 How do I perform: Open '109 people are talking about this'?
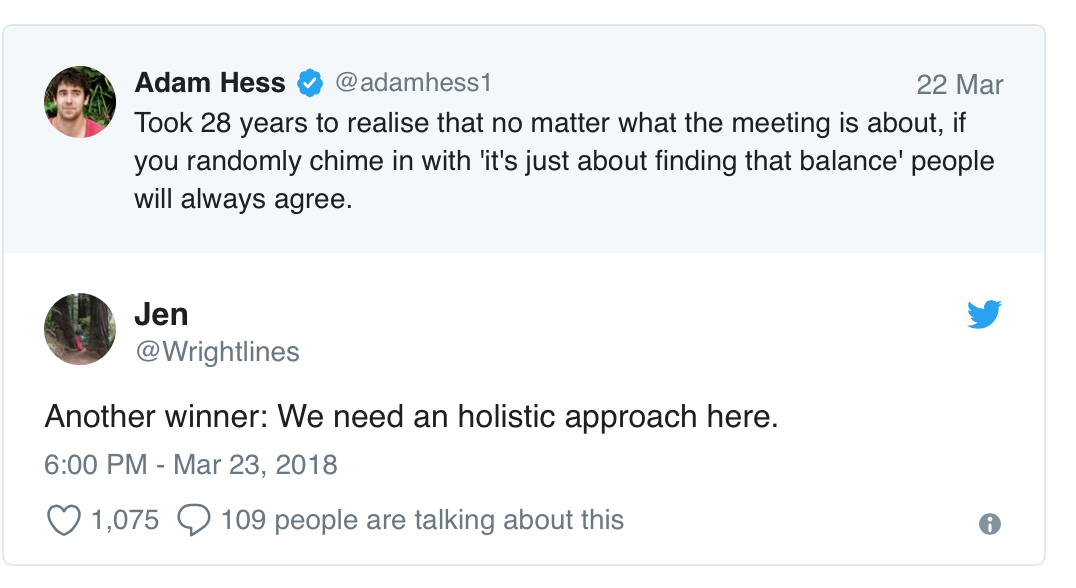422,521
